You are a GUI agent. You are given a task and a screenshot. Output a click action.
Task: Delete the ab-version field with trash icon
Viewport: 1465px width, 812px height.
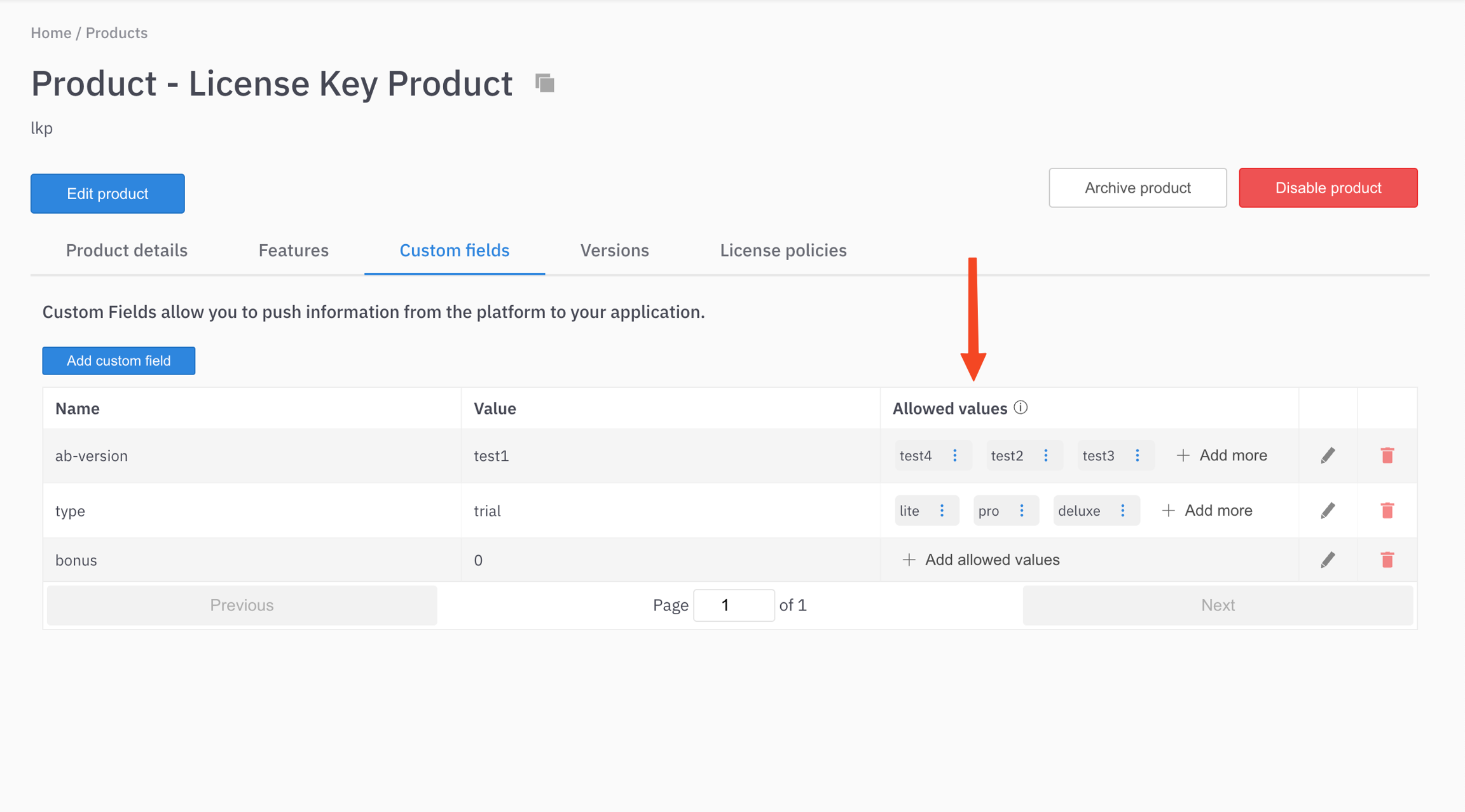click(1387, 455)
